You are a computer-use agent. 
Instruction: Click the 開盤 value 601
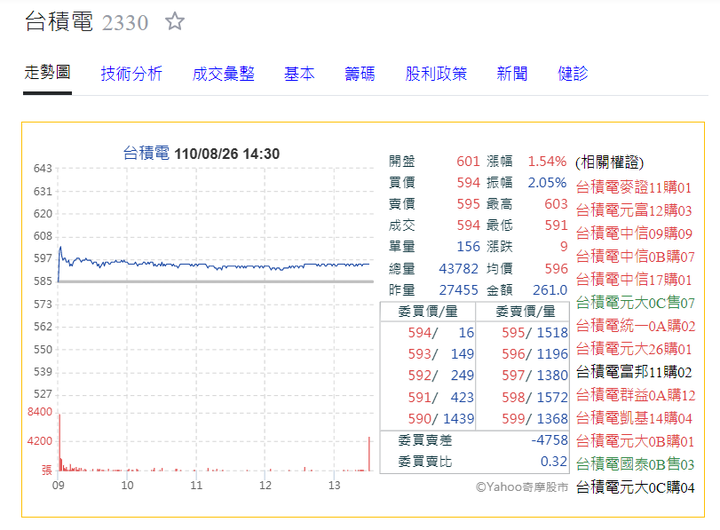pos(468,161)
